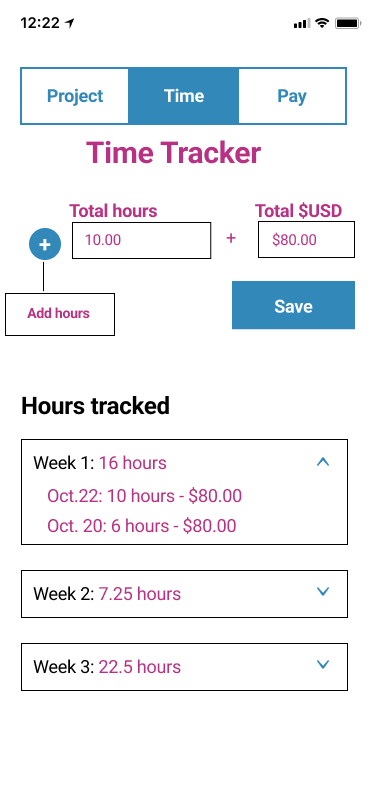This screenshot has width=375, height=812.
Task: Click the plus sign between hours and USD
Action: [231, 238]
